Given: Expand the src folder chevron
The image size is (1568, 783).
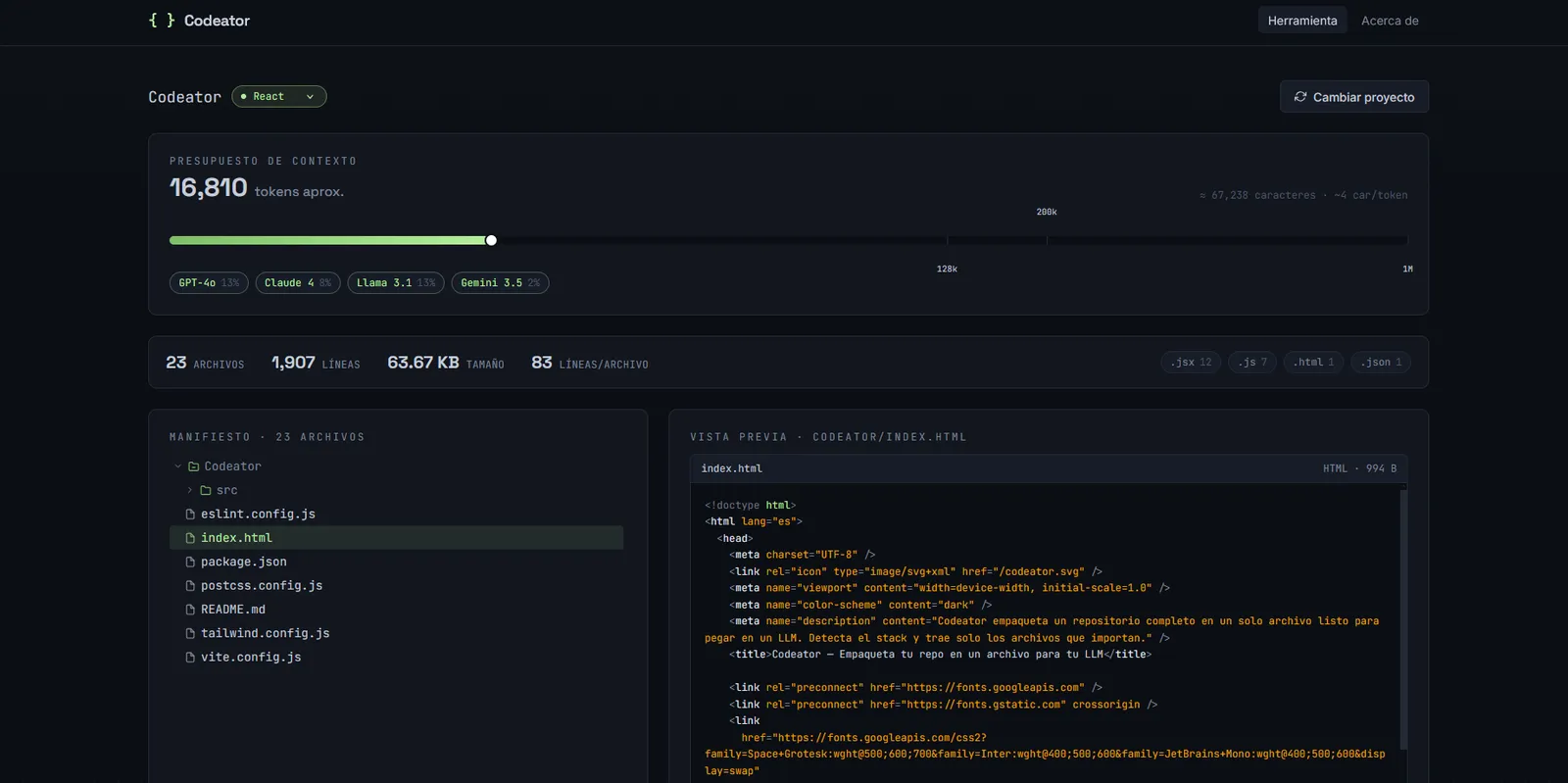Looking at the screenshot, I should click(189, 490).
